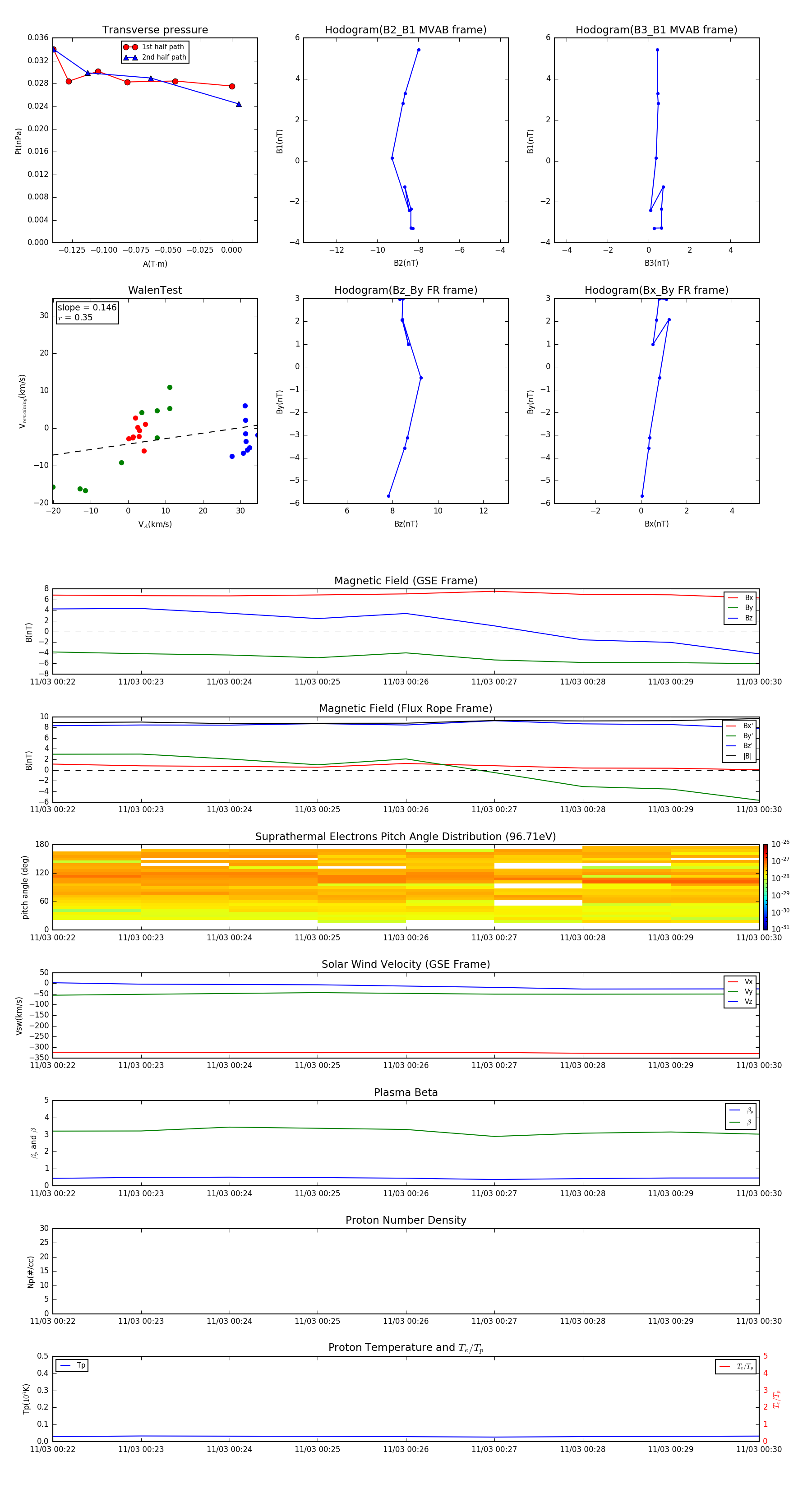Select the "slope = 0.146" annotation
Screen dimensions: 812x1489
(x=87, y=308)
